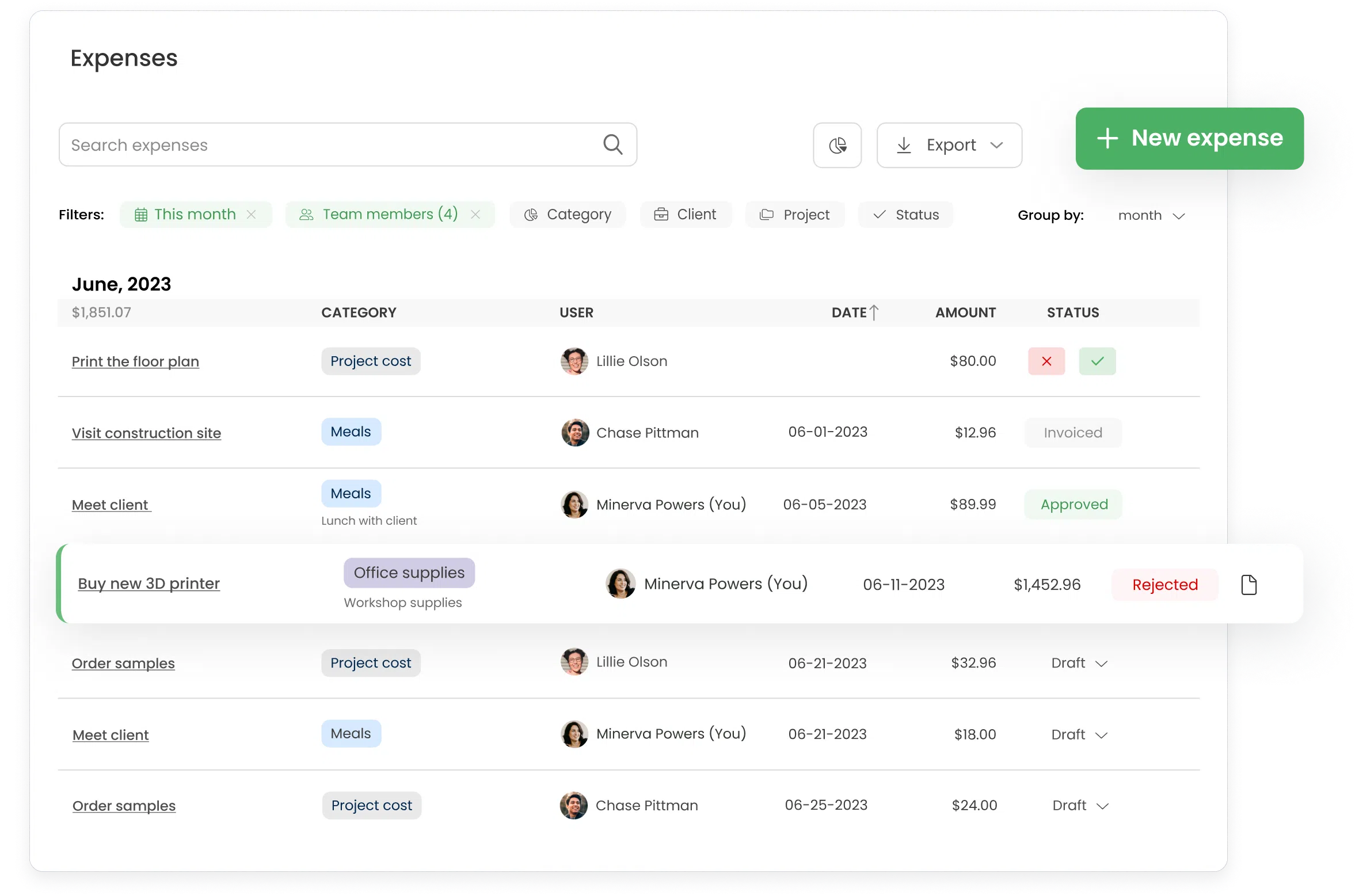This screenshot has height=896, width=1359.
Task: Expand the Order samples draft dropdown
Action: click(1100, 662)
